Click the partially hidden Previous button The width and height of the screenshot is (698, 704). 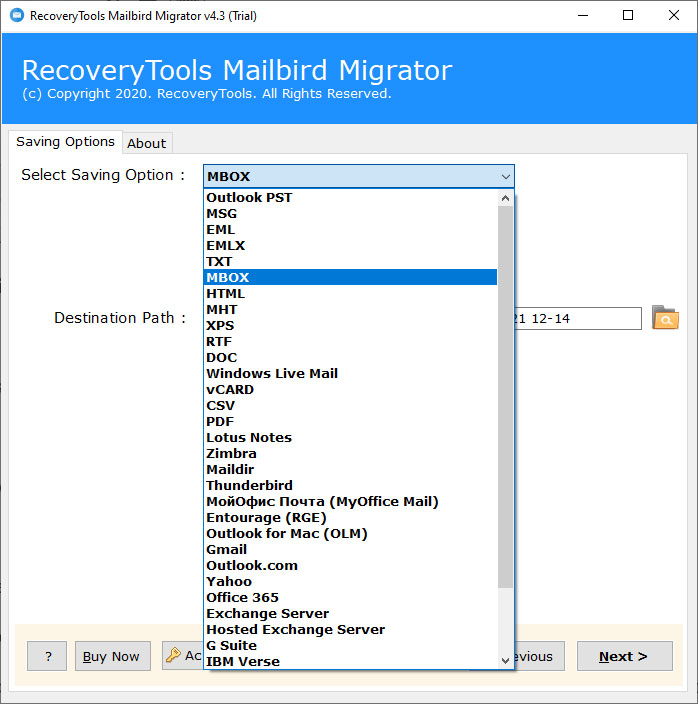pyautogui.click(x=539, y=656)
